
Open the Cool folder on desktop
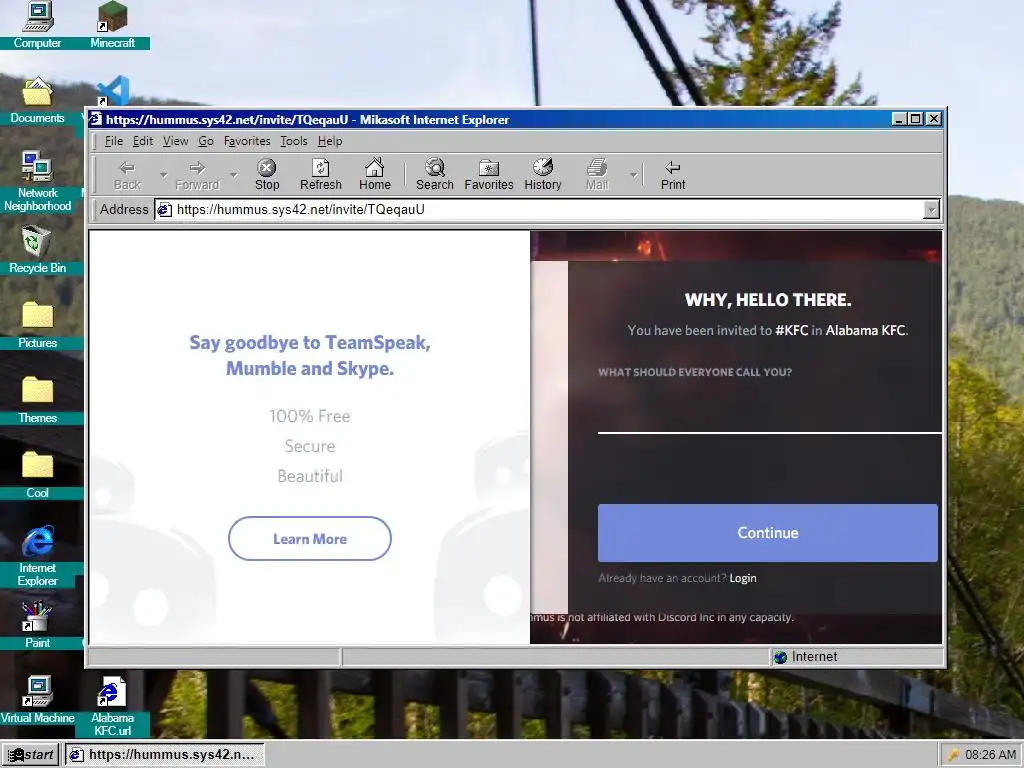pyautogui.click(x=37, y=475)
